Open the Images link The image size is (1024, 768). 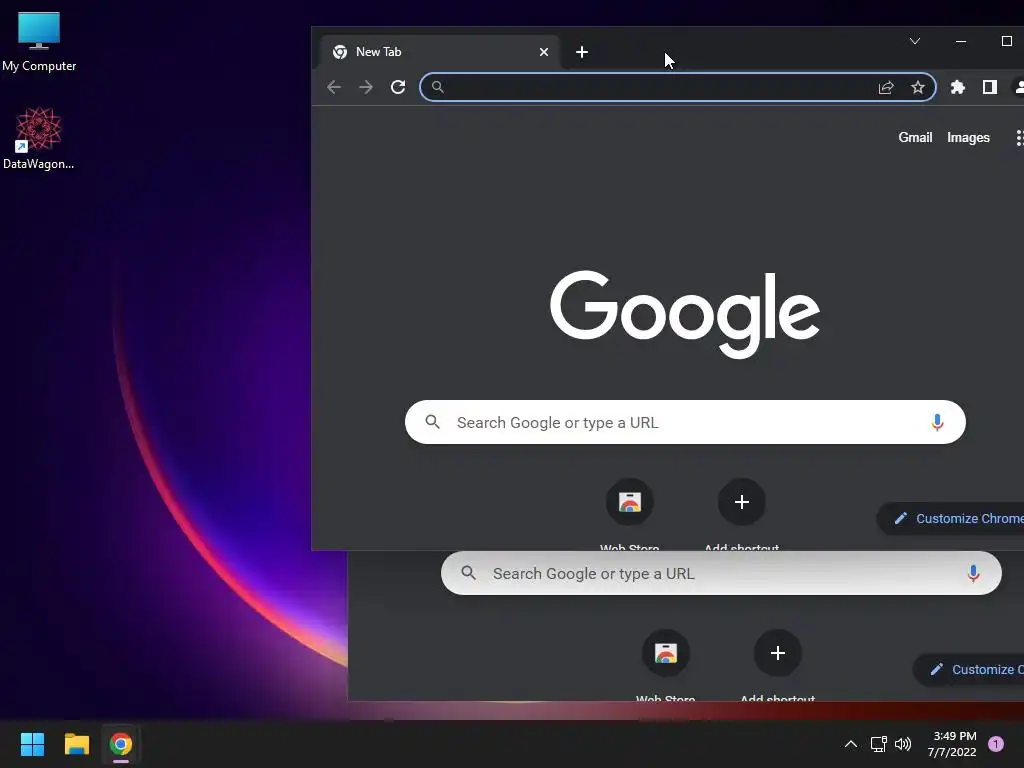tap(968, 137)
